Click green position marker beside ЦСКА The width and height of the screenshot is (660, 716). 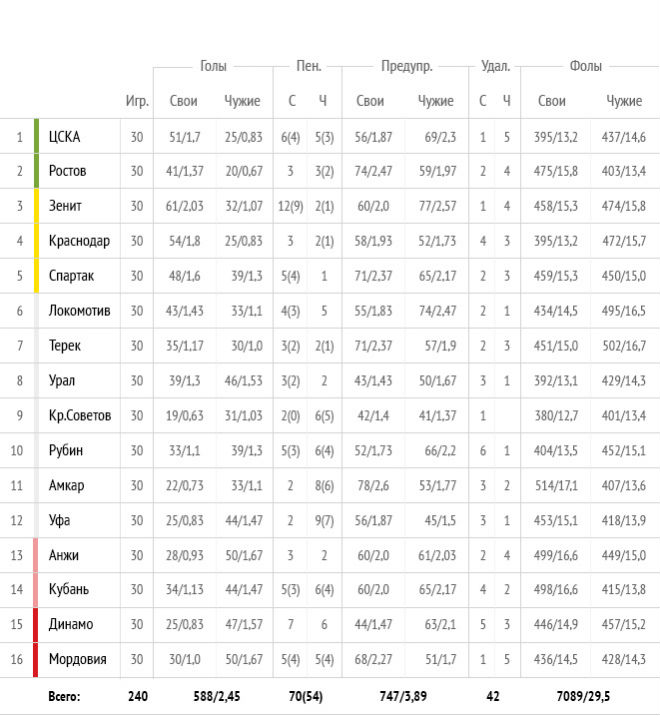pyautogui.click(x=36, y=136)
